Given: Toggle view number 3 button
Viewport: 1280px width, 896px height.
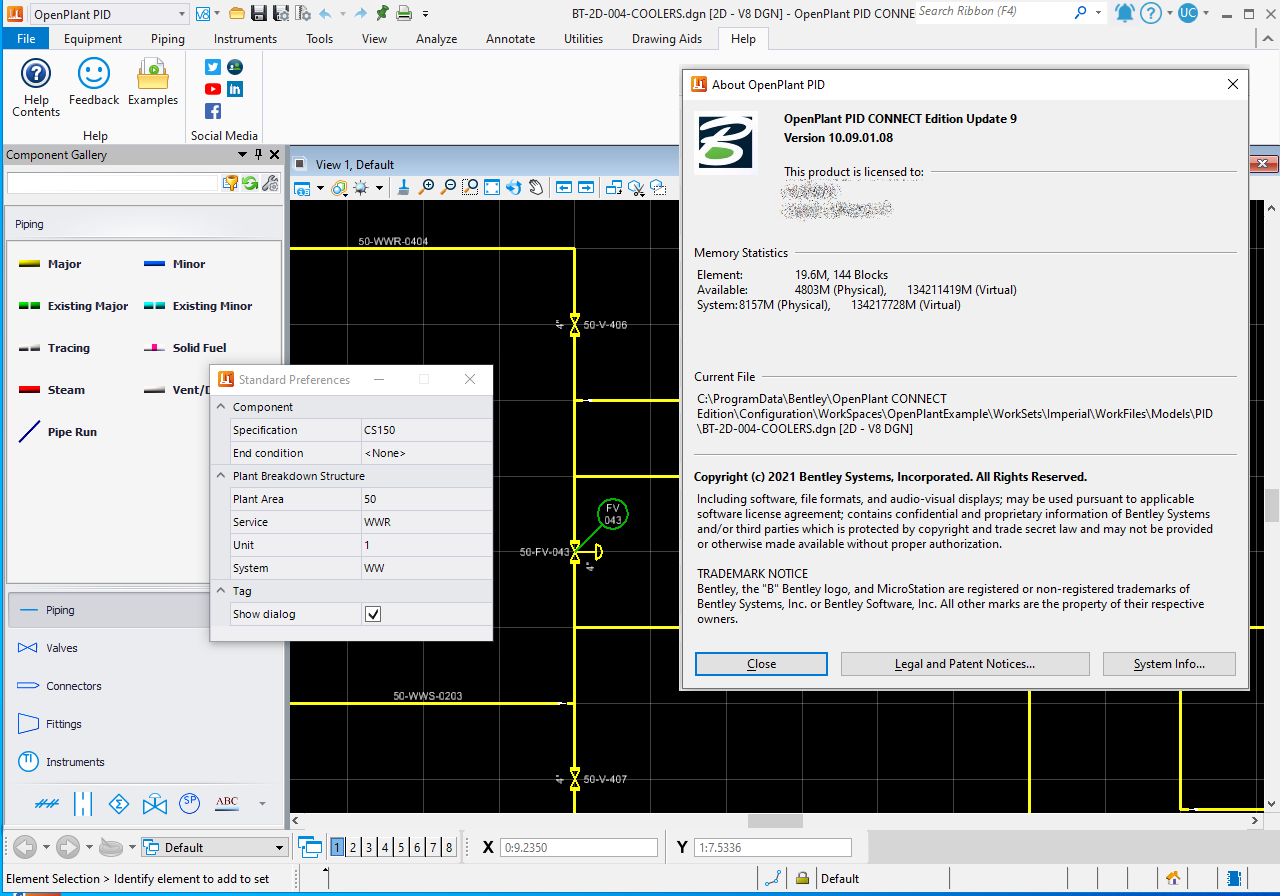Looking at the screenshot, I should pyautogui.click(x=370, y=847).
